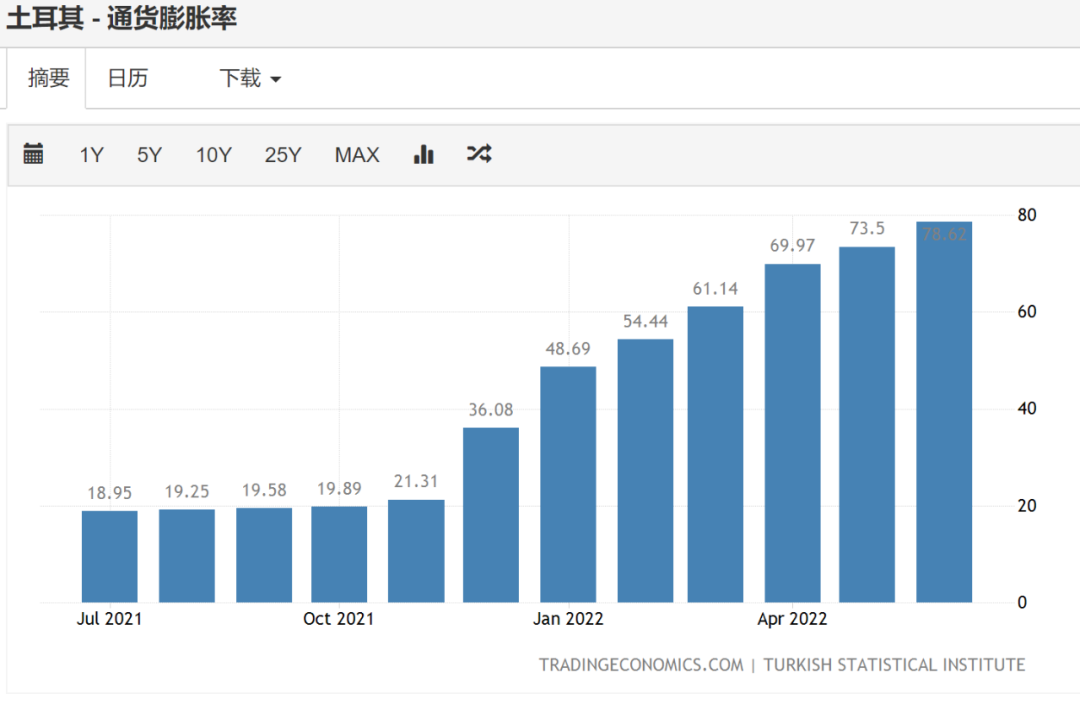The image size is (1080, 721).
Task: Click the Apr 2022 axis label
Action: [x=792, y=618]
